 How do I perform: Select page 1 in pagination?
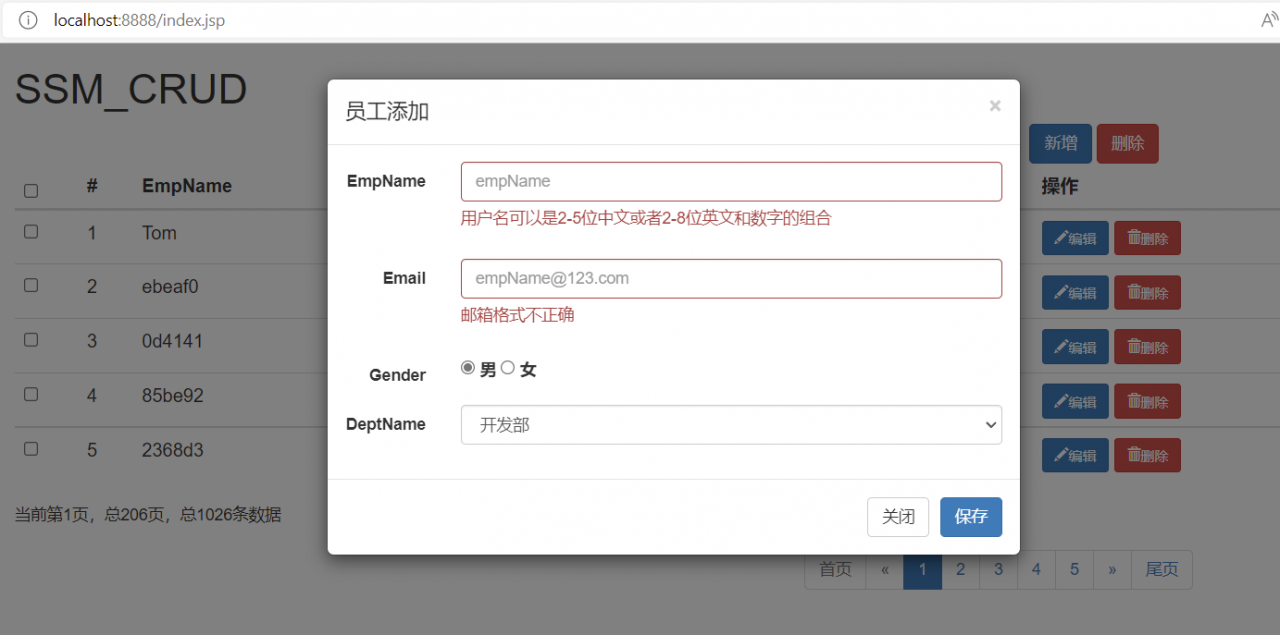pos(923,569)
